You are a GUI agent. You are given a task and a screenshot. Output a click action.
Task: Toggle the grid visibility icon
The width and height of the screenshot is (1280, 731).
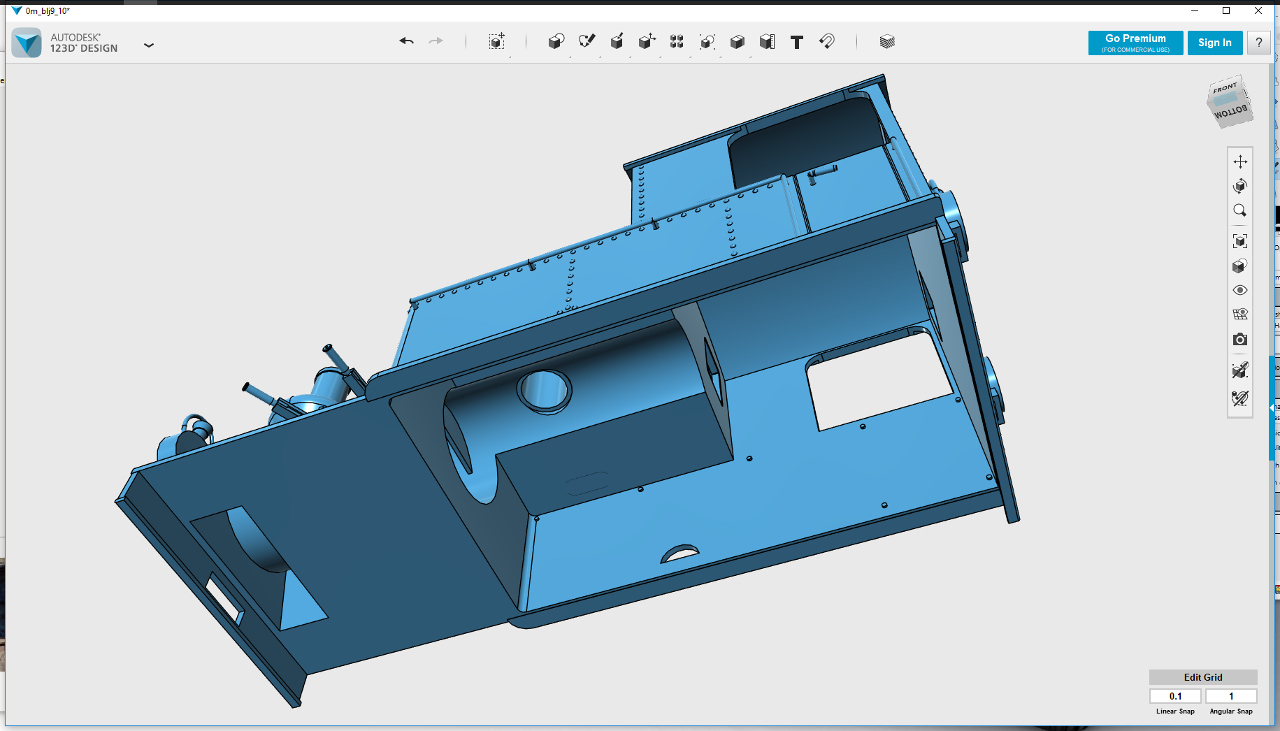point(1240,314)
